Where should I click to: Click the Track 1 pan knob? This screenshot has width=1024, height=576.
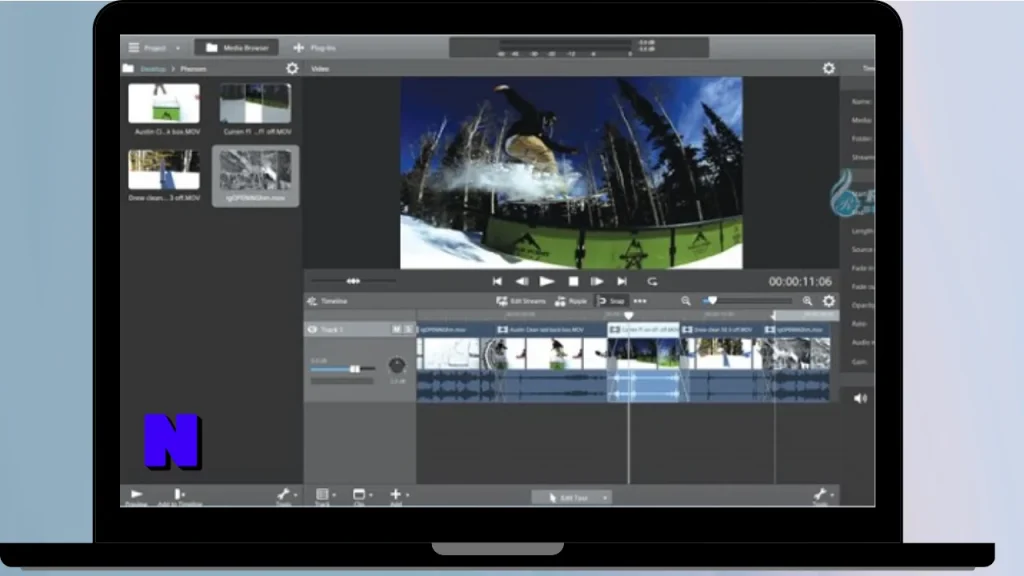click(x=396, y=365)
